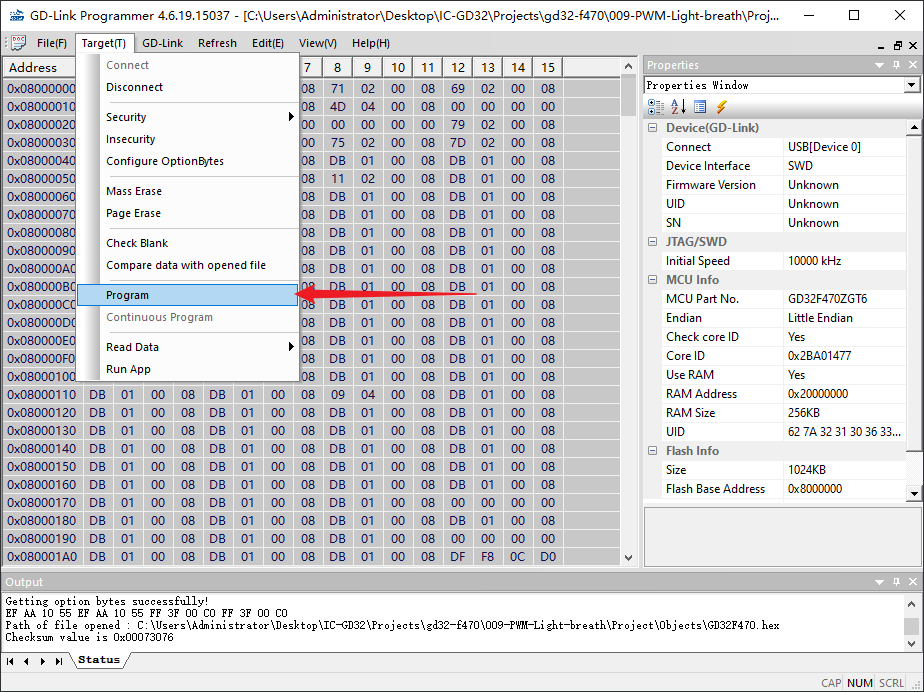Click the Address column header
This screenshot has height=692, width=924.
(41, 67)
